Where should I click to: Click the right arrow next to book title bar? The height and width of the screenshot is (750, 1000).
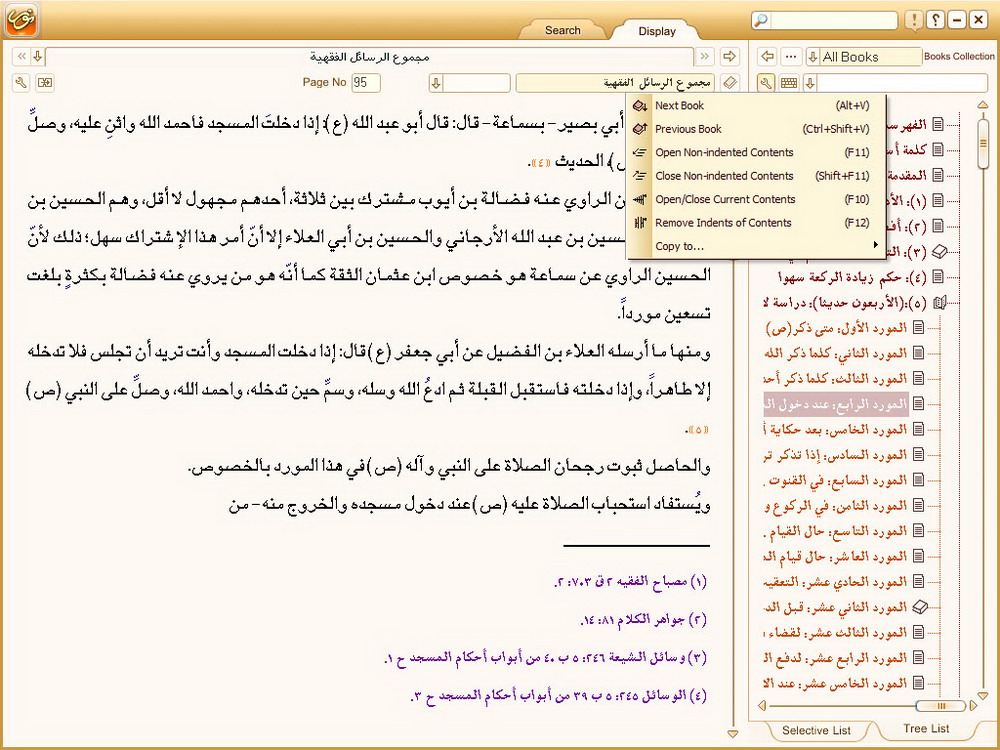[x=730, y=56]
